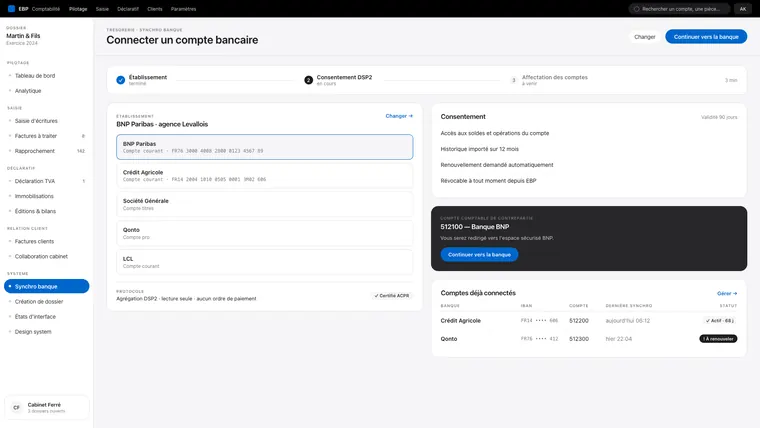Image resolution: width=760 pixels, height=428 pixels.
Task: Click 'BNP Paribas - agence Levallois' heading
Action: point(162,124)
